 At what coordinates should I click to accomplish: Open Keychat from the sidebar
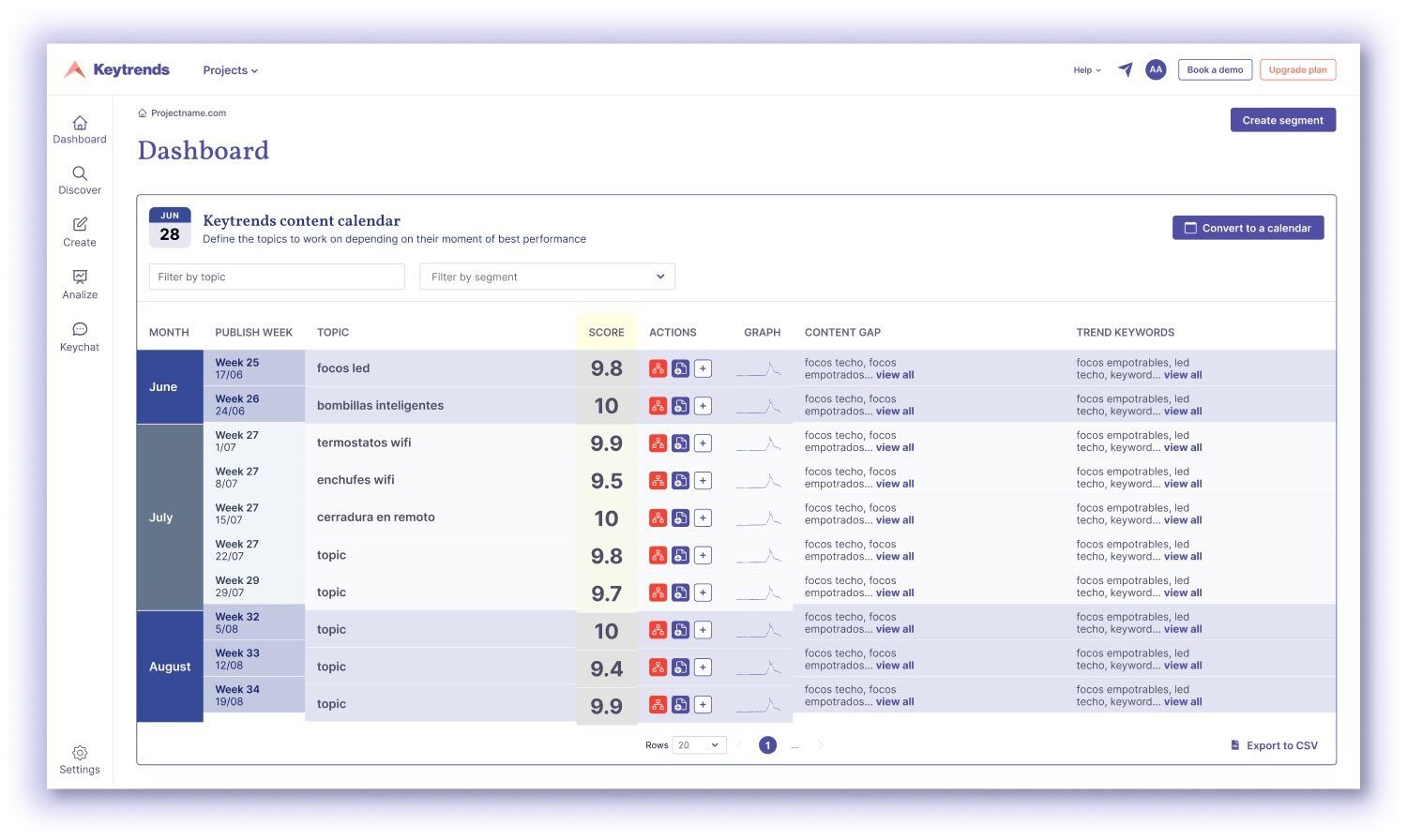click(x=80, y=337)
